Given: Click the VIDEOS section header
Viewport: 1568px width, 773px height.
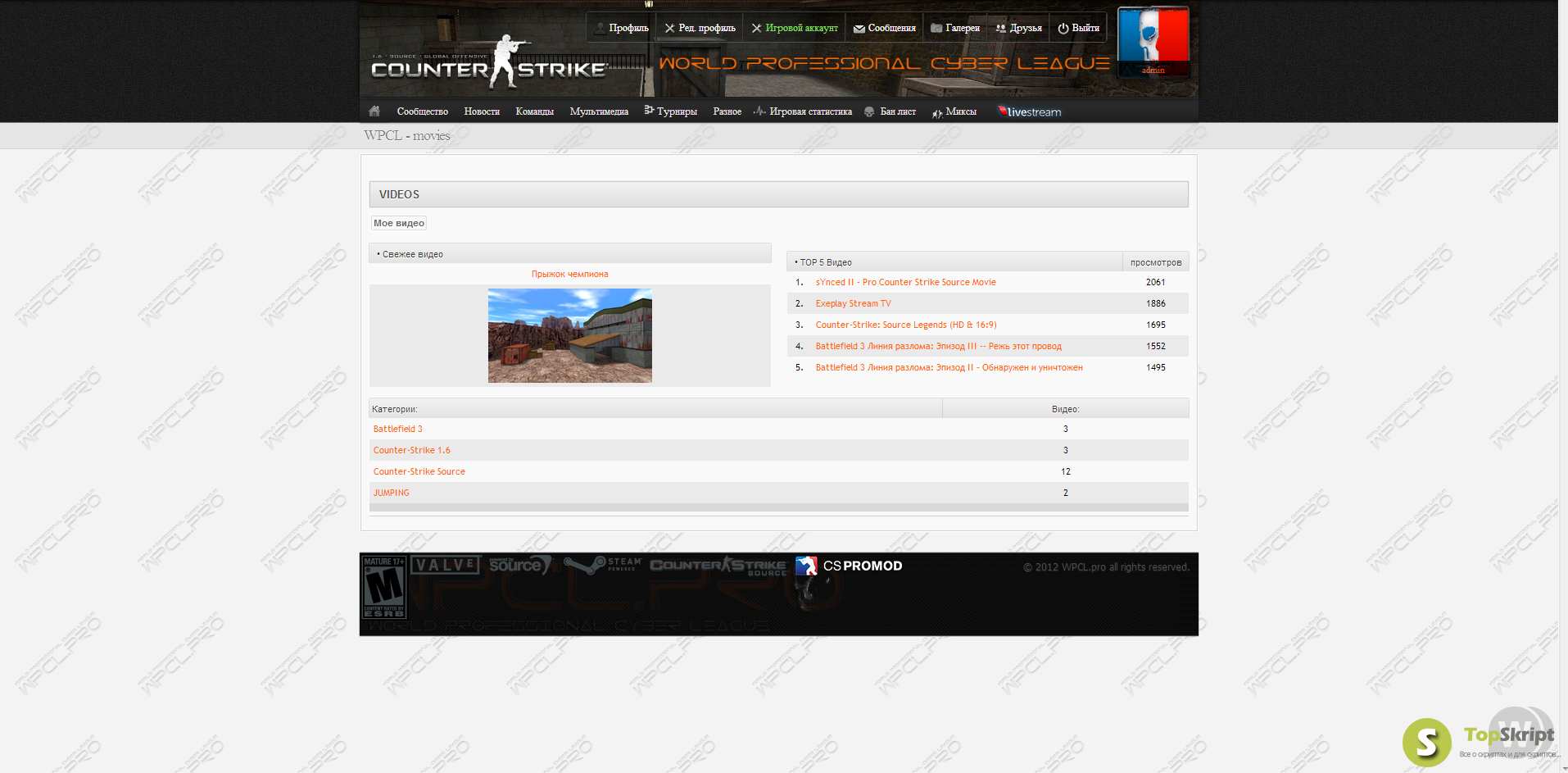Looking at the screenshot, I should (x=778, y=194).
